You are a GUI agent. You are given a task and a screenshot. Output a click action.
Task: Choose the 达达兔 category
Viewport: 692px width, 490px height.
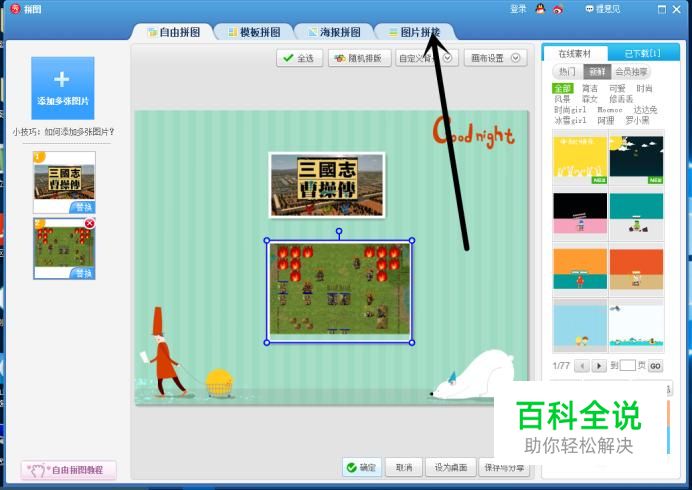coord(645,109)
